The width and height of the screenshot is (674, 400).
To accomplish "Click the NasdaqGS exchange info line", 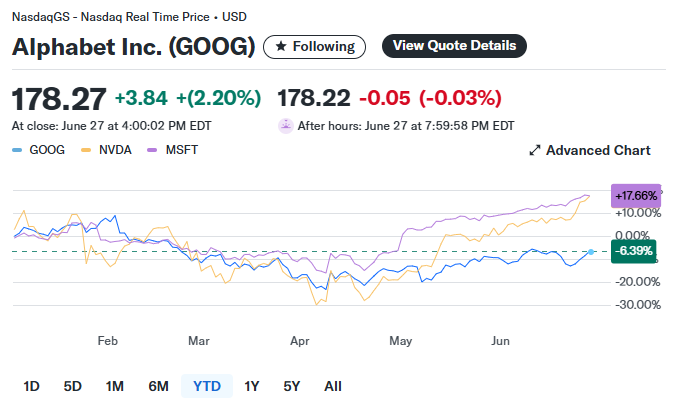I will [x=129, y=17].
